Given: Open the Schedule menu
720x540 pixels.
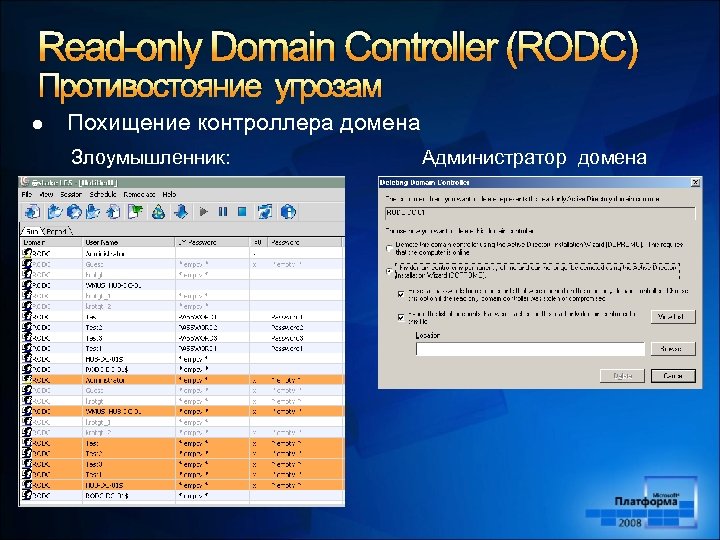Looking at the screenshot, I should (103, 194).
